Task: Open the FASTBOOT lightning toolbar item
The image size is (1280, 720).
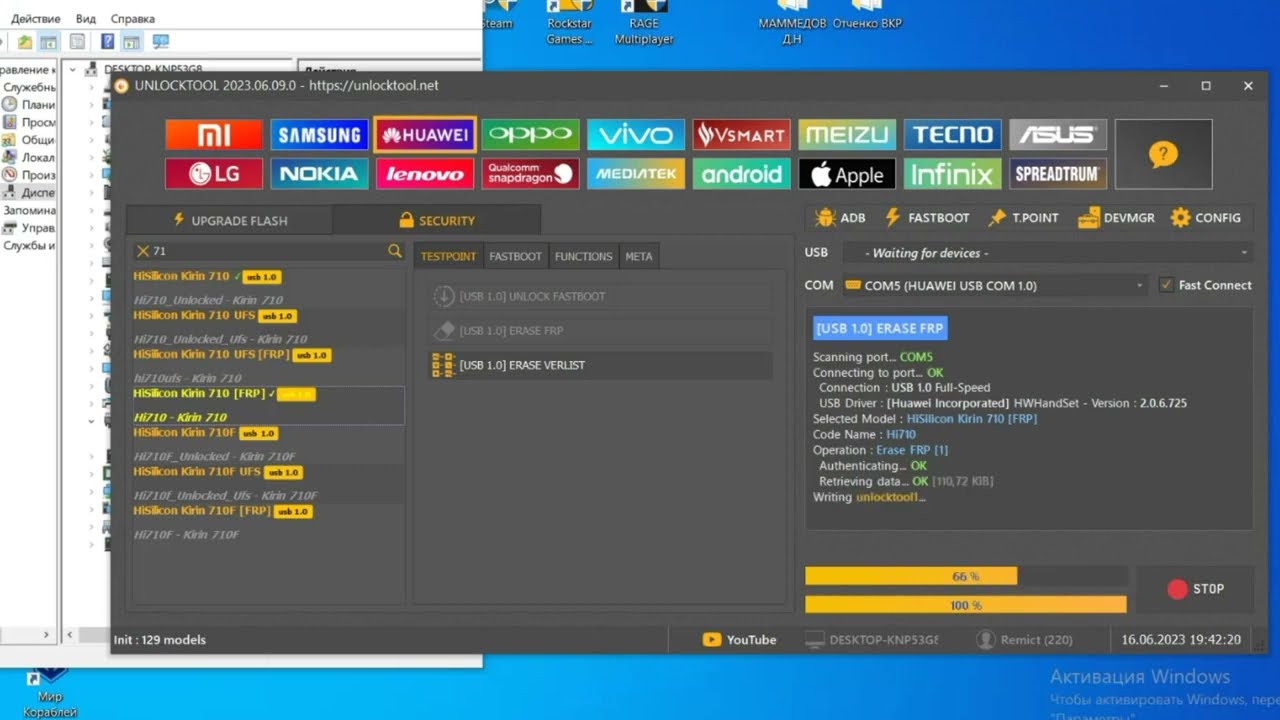Action: tap(927, 217)
